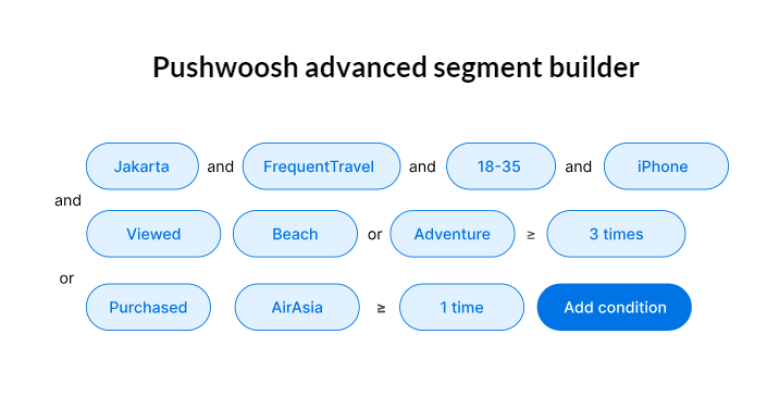This screenshot has height=396, width=767.
Task: Select the Viewed event pill
Action: click(x=154, y=234)
